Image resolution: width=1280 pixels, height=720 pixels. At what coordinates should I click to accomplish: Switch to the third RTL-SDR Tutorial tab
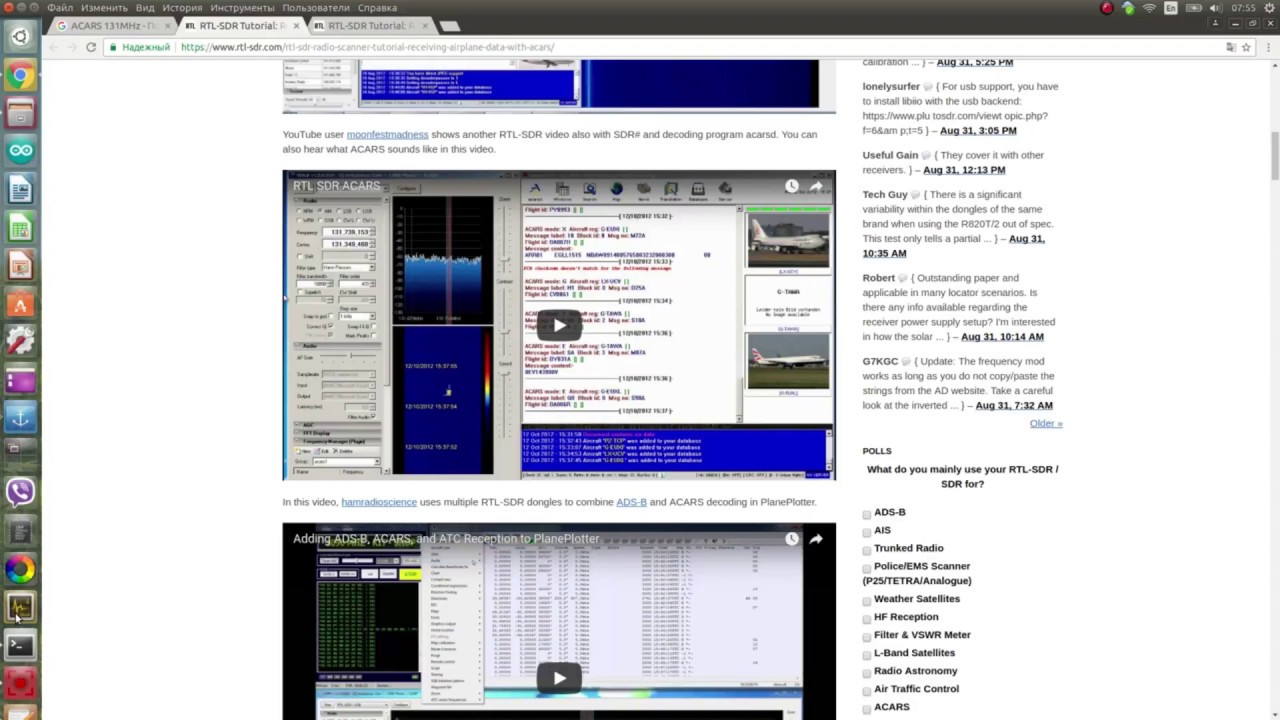371,26
